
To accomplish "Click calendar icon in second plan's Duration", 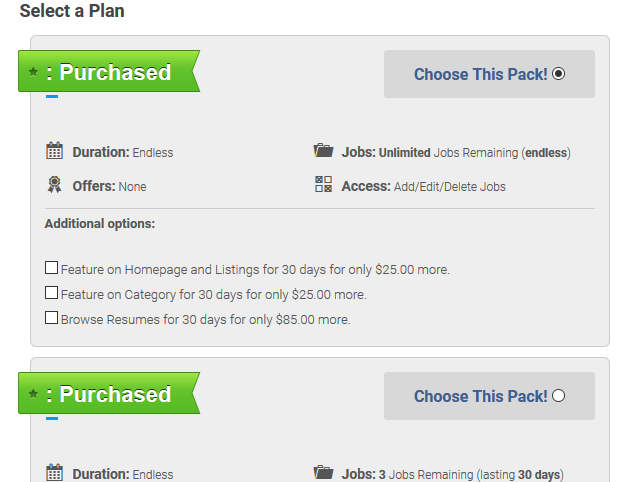I will coord(54,472).
